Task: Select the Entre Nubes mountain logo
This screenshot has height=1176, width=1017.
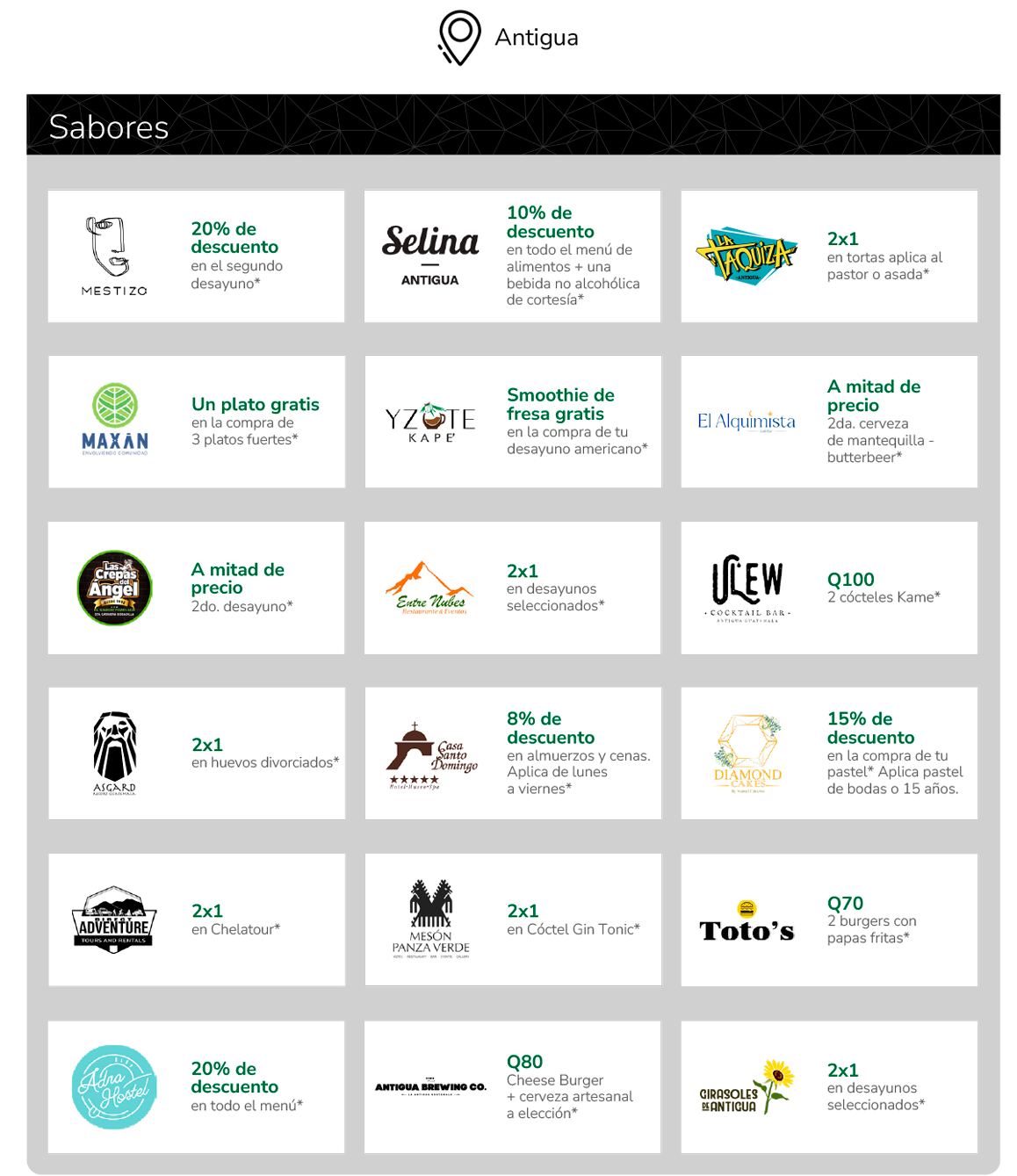Action: pyautogui.click(x=429, y=588)
